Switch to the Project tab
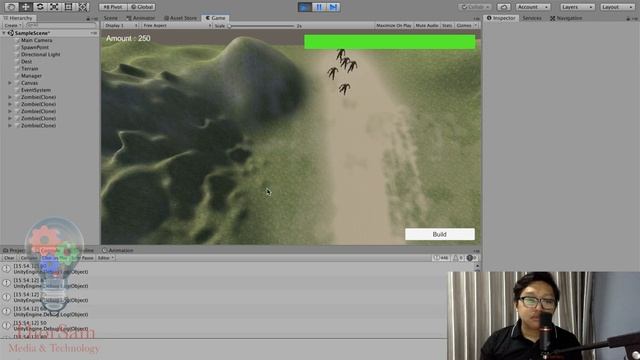 pos(14,250)
